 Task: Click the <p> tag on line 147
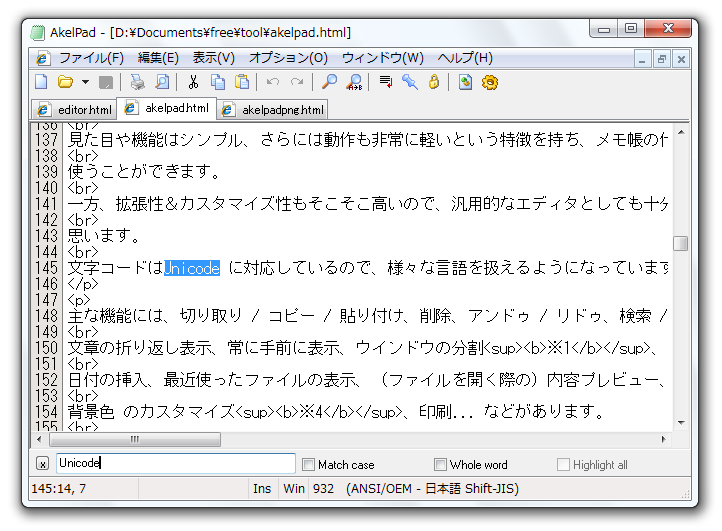tap(79, 301)
